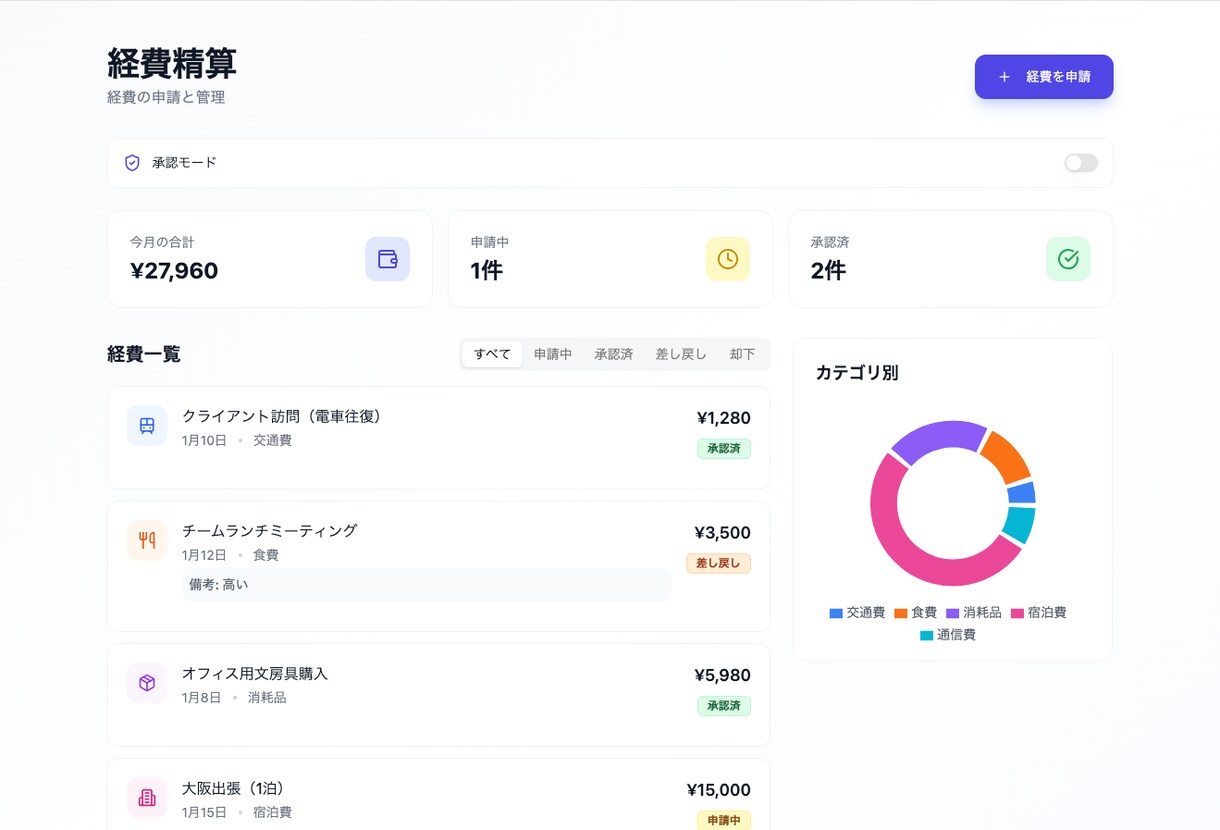Viewport: 1220px width, 830px height.
Task: Click the ¥5,980 amount
Action: point(723,675)
